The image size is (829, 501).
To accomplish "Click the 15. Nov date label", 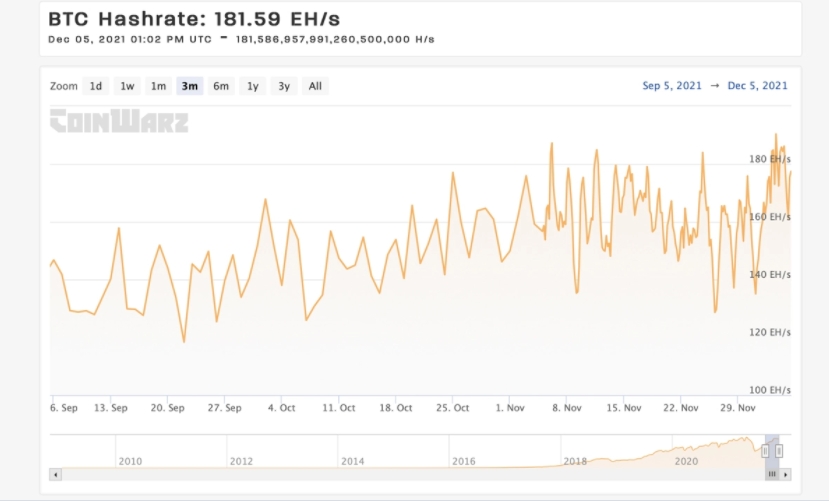I will tap(624, 408).
